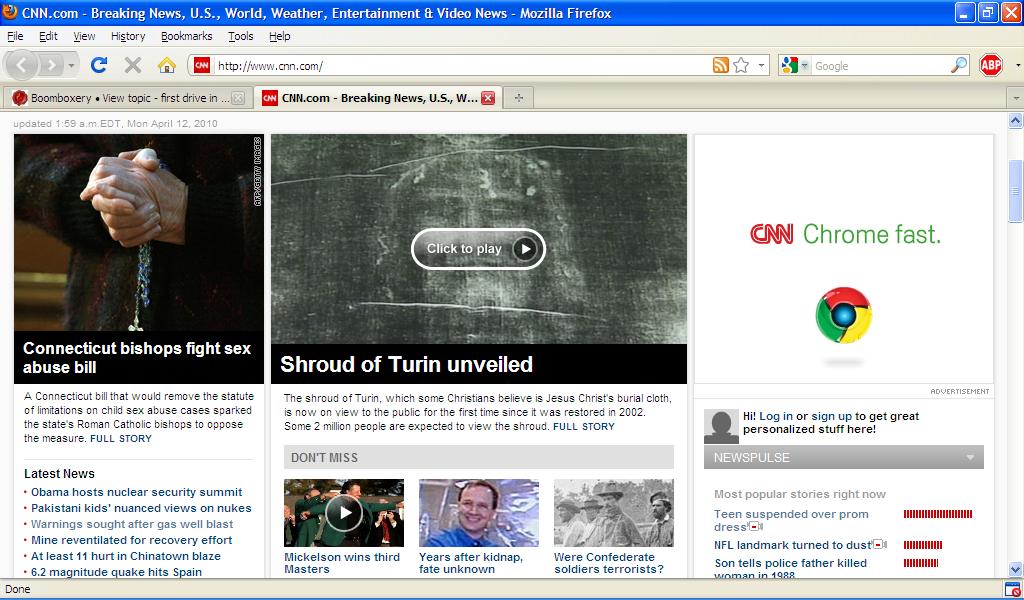Open Mickelson wins third Masters link
This screenshot has width=1024, height=600.
pyautogui.click(x=342, y=563)
